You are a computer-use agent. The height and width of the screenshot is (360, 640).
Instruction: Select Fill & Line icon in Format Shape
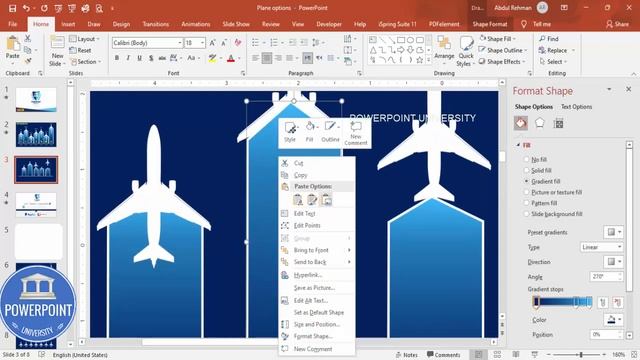point(521,123)
